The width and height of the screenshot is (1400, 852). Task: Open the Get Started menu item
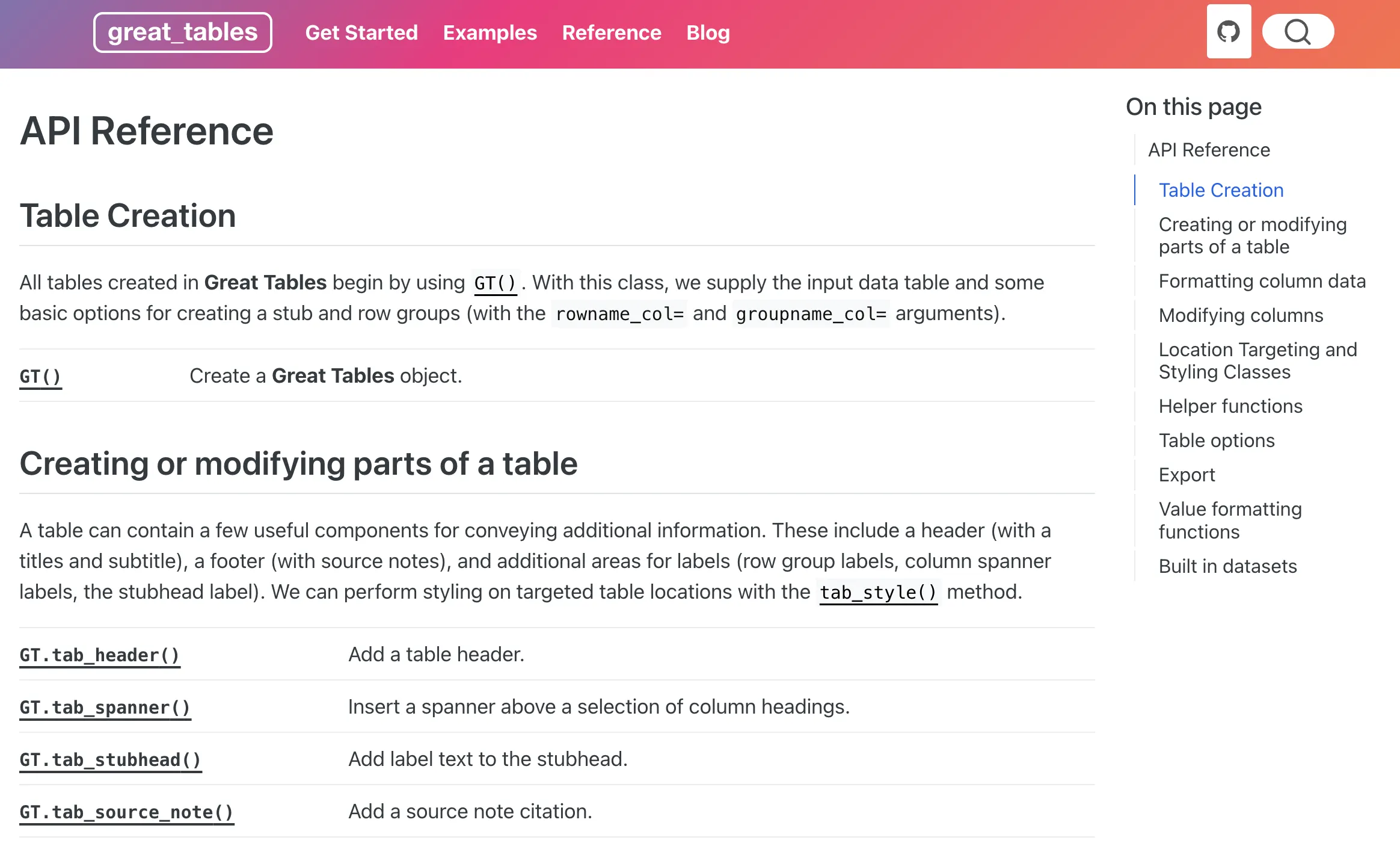tap(361, 32)
